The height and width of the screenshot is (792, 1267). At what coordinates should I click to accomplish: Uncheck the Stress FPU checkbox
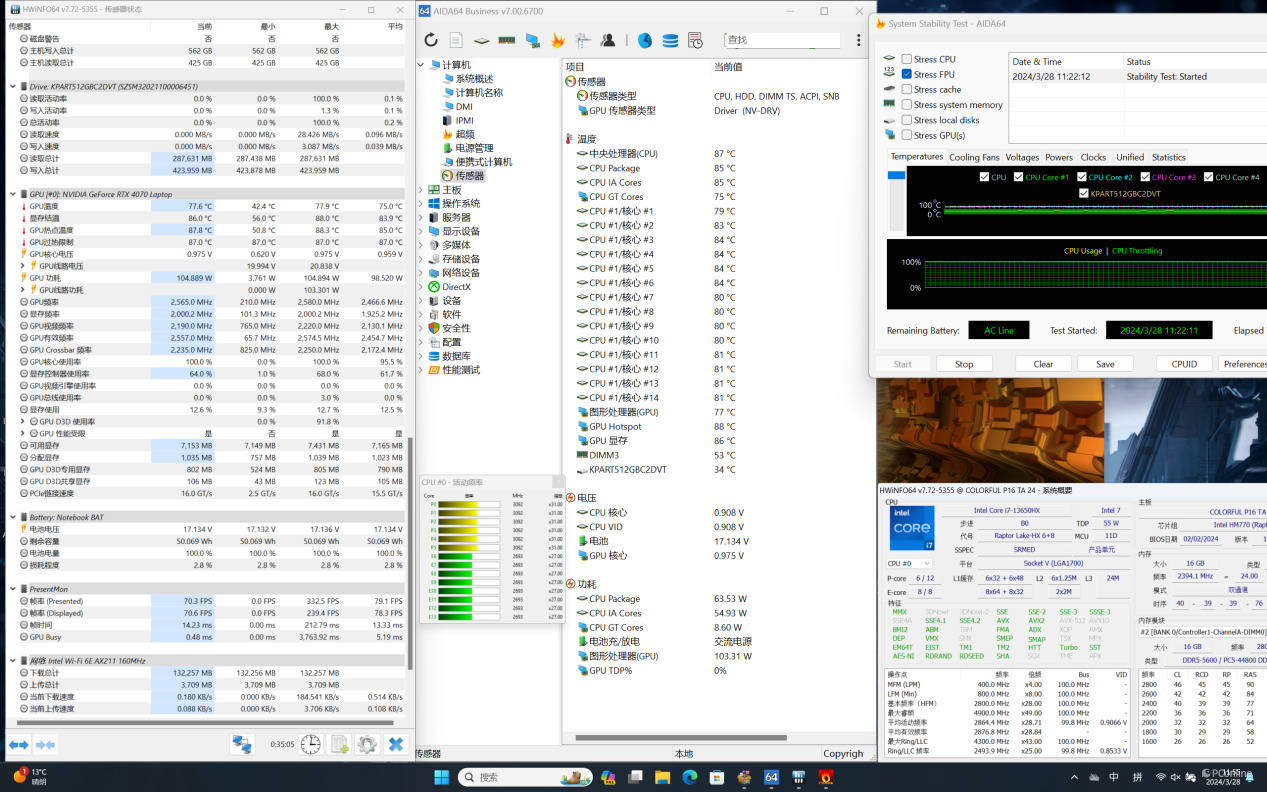906,74
